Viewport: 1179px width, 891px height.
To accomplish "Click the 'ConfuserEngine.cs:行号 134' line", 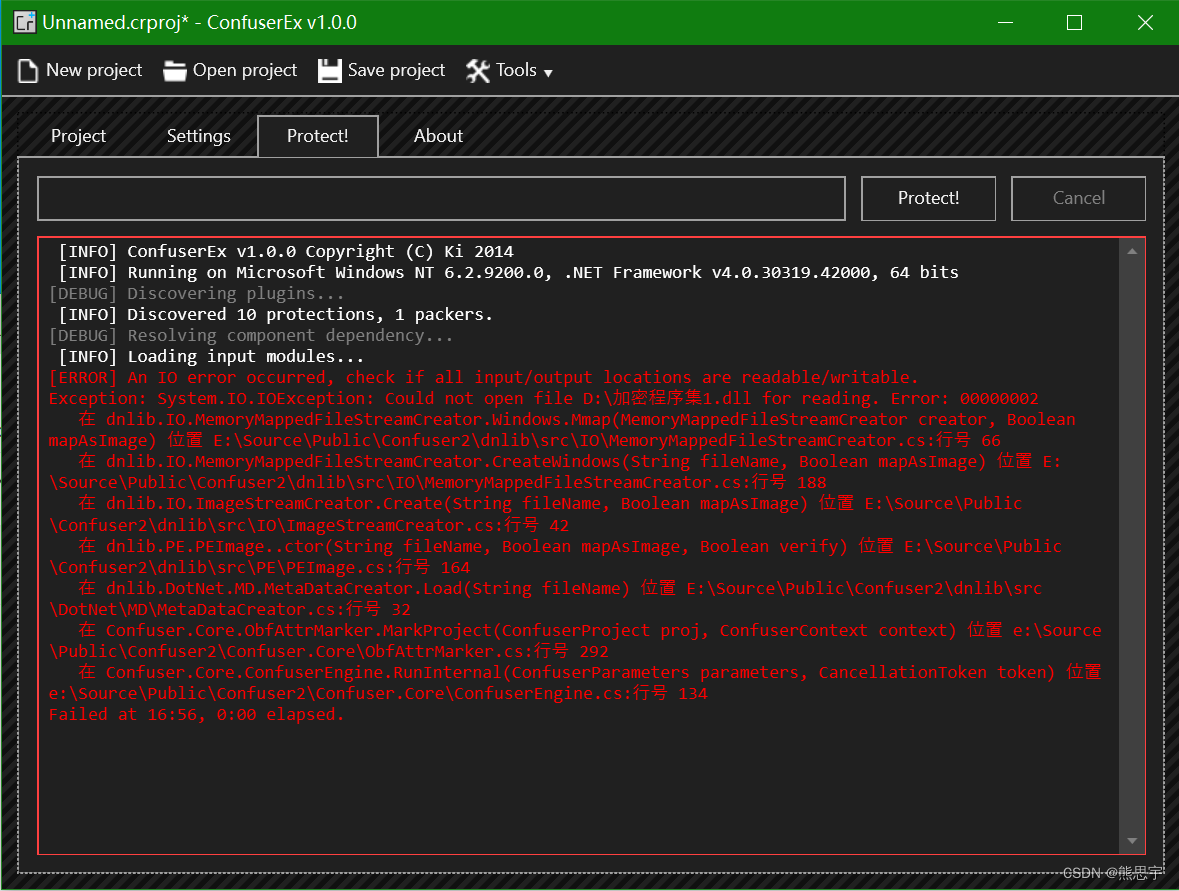I will tap(378, 693).
